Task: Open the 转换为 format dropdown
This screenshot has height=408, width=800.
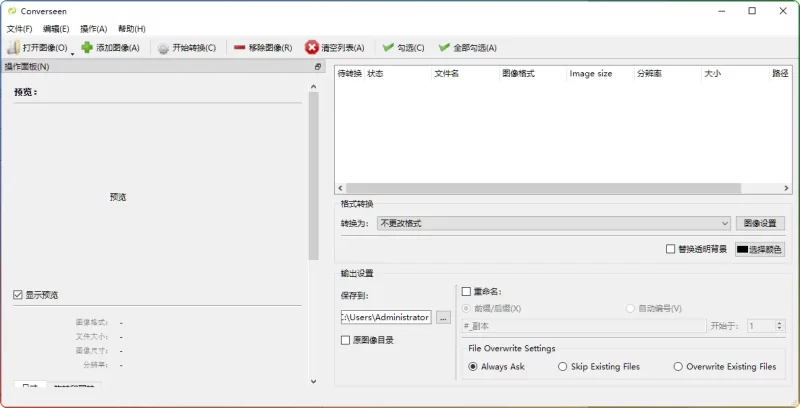Action: 554,223
